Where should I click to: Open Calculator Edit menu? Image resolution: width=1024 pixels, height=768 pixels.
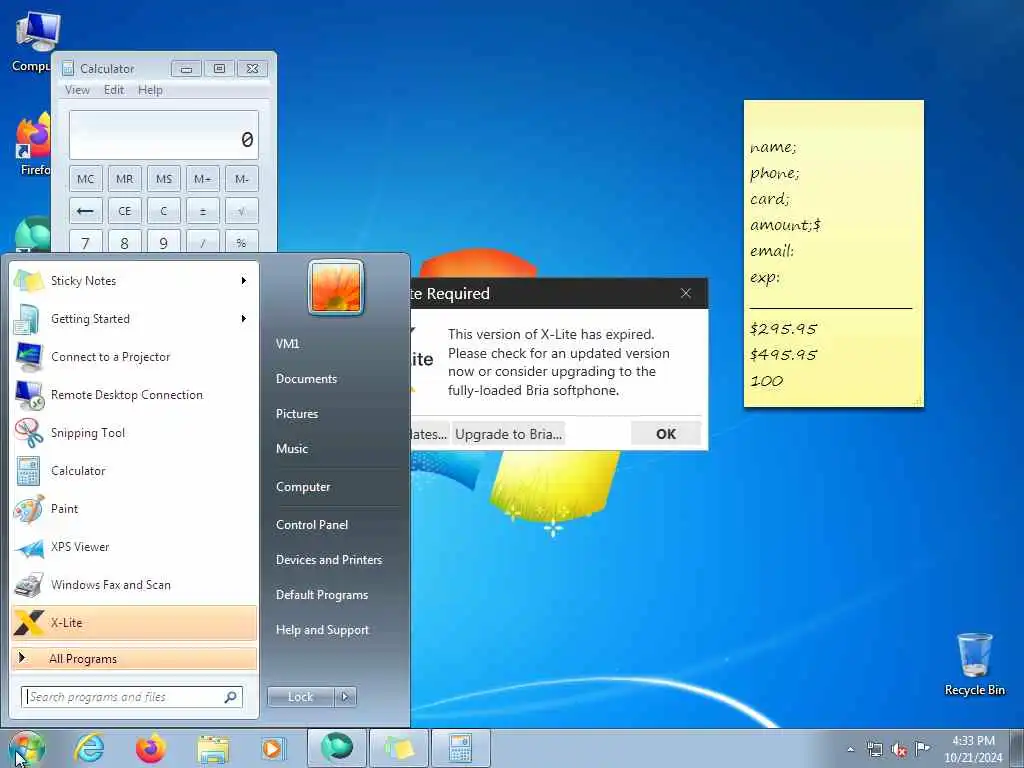(x=114, y=90)
